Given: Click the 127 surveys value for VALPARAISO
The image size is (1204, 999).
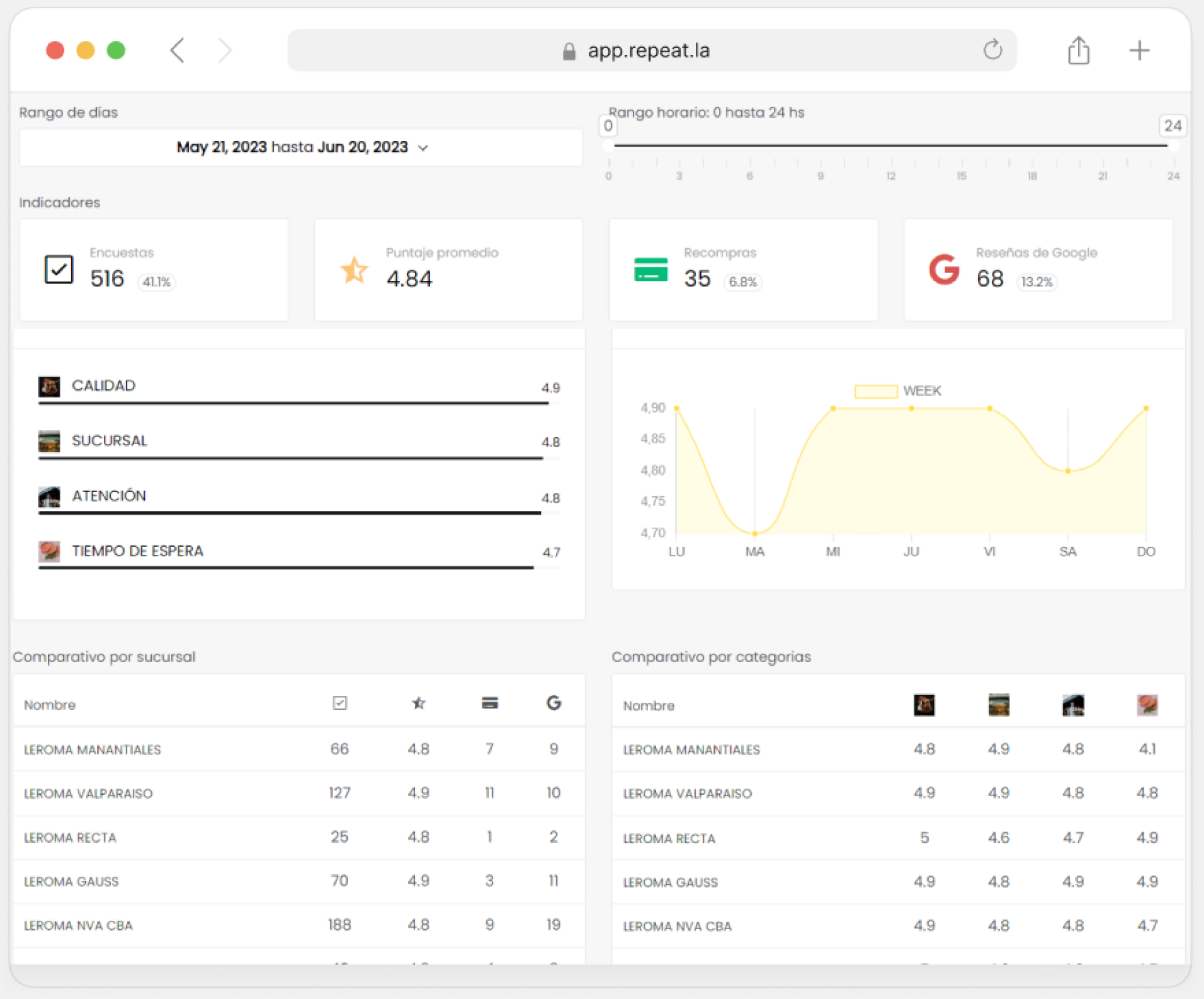Looking at the screenshot, I should [339, 792].
